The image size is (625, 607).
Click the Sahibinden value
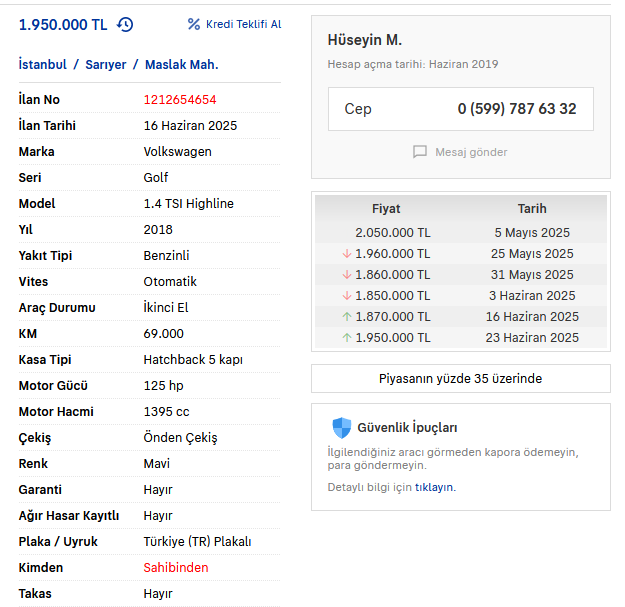point(176,568)
